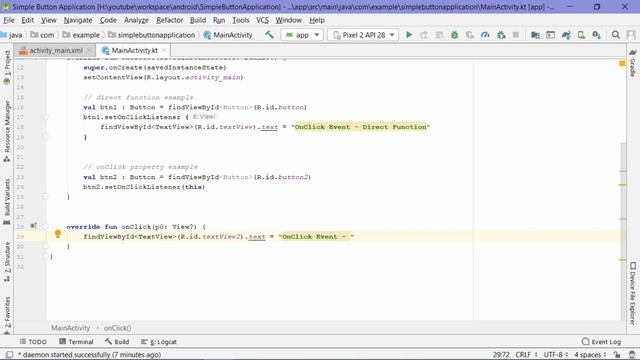Open the Favorites side panel
Screen dimensions: 640x360
pyautogui.click(x=7, y=315)
